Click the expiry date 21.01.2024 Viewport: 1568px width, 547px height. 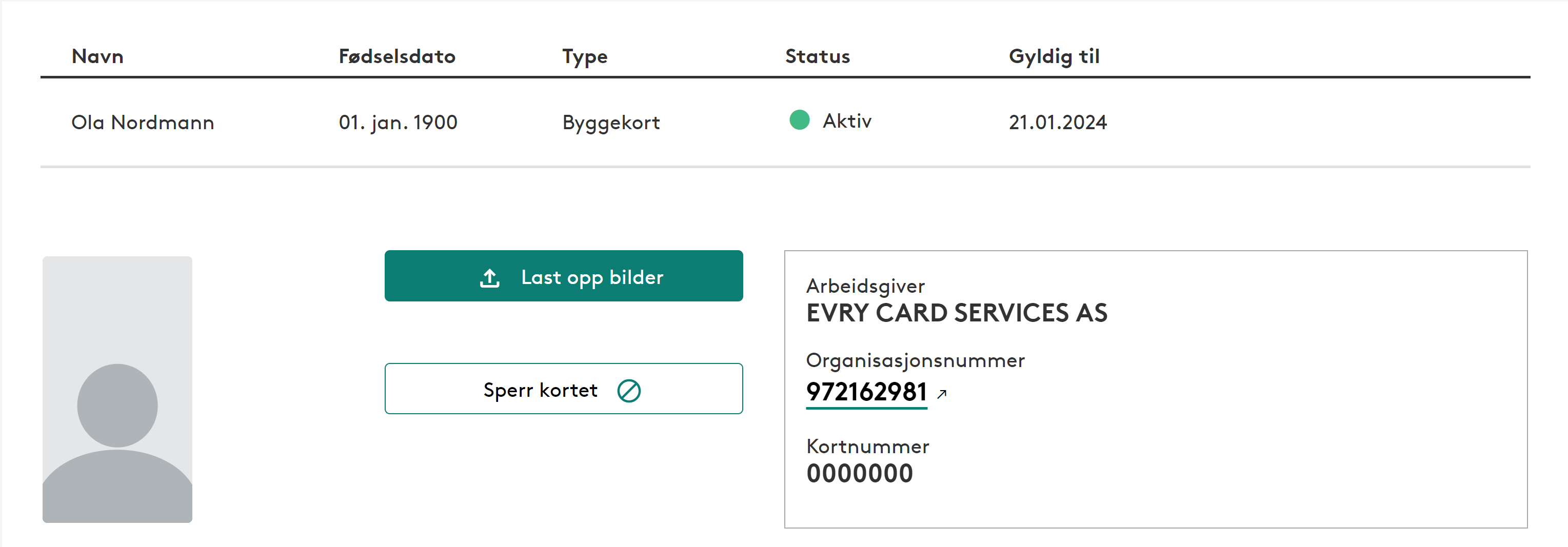point(1057,123)
